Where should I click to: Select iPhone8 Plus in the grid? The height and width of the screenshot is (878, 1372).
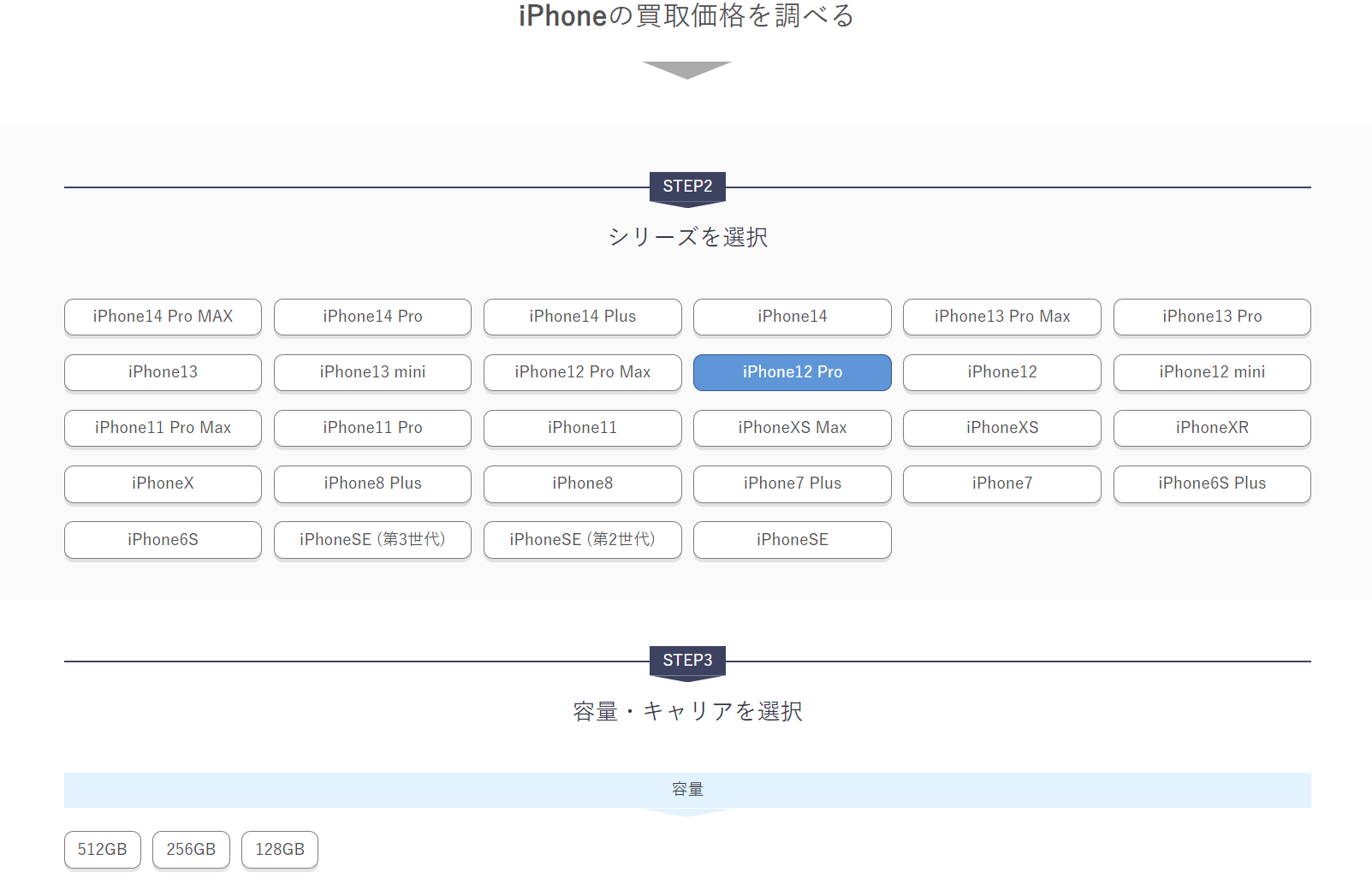pyautogui.click(x=372, y=483)
